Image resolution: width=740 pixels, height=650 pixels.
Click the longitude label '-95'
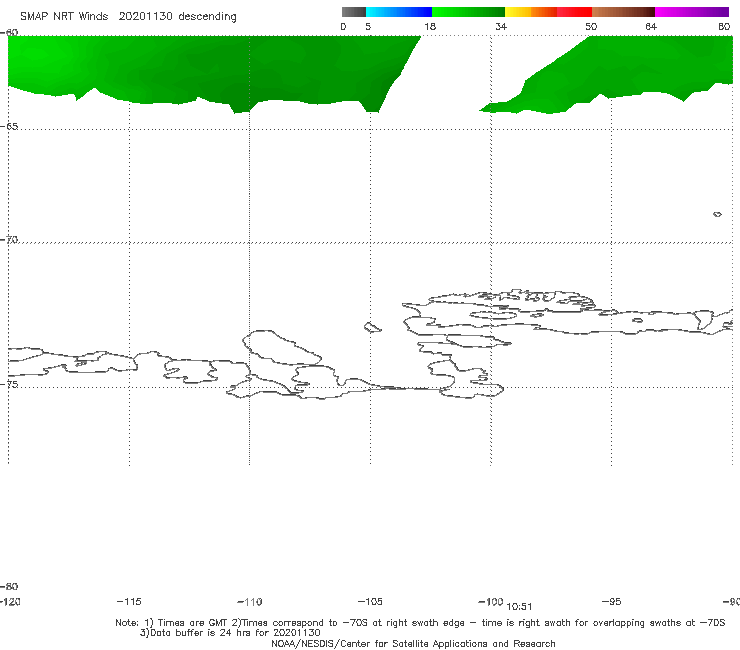coord(612,602)
